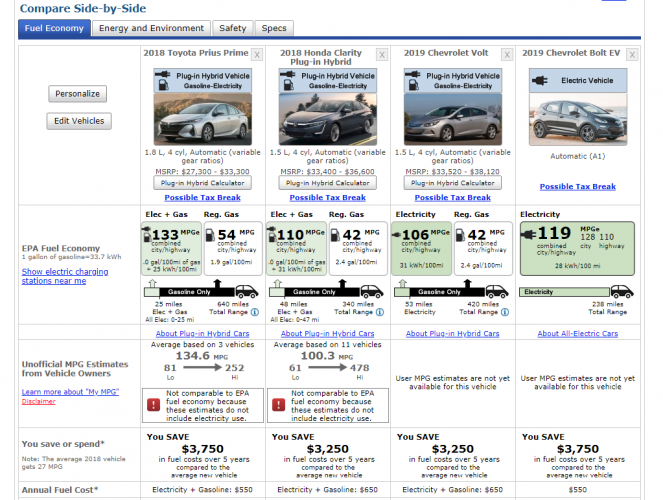The height and width of the screenshot is (500, 663).
Task: Click red warning icon in Prius Prime column
Action: [154, 405]
